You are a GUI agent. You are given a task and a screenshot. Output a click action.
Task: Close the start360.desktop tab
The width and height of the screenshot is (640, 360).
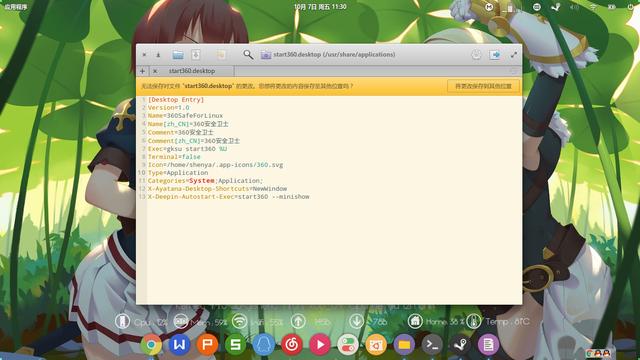tap(155, 71)
